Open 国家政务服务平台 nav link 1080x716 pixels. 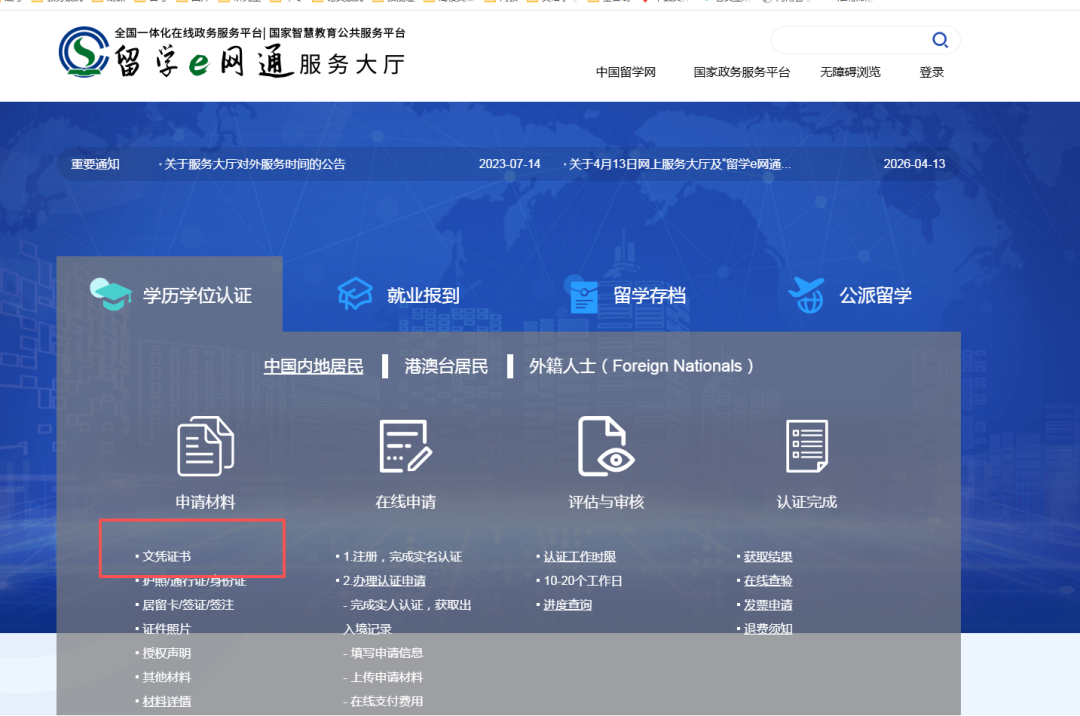pos(741,72)
